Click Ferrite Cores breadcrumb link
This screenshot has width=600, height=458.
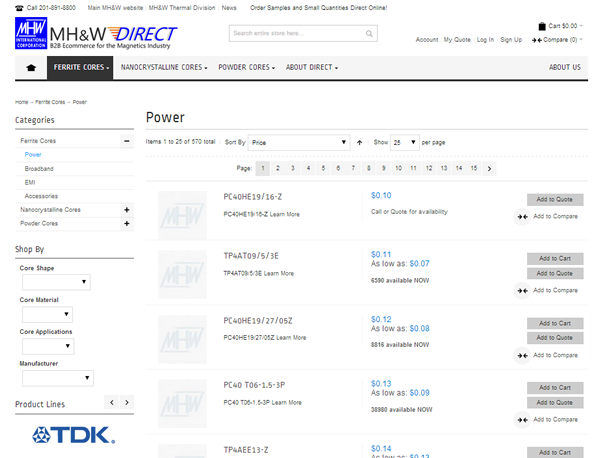pyautogui.click(x=50, y=102)
